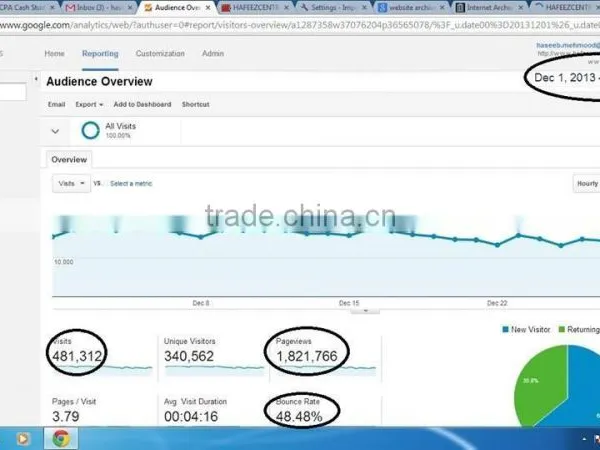Viewport: 600px width, 450px height.
Task: Switch to the Internet Archive browser tab
Action: (490, 7)
